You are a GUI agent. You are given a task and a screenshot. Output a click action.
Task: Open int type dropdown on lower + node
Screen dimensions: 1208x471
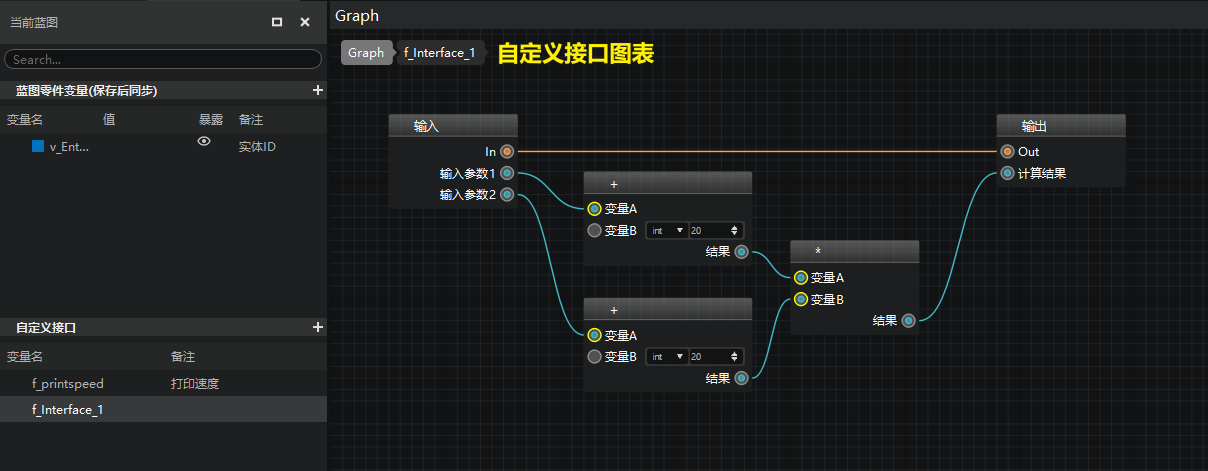tap(667, 356)
